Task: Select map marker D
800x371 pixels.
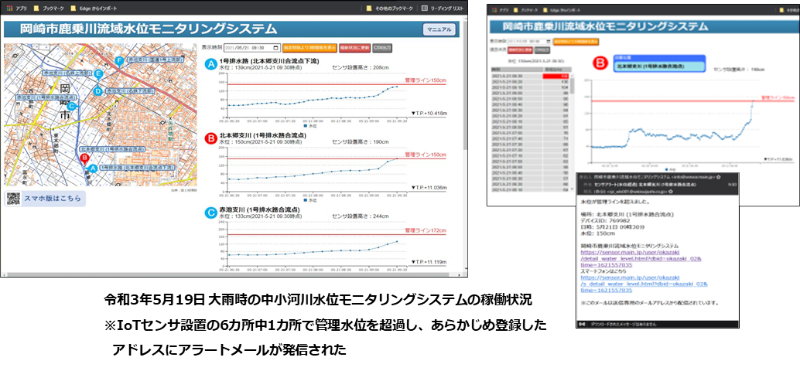Action: pyautogui.click(x=98, y=91)
